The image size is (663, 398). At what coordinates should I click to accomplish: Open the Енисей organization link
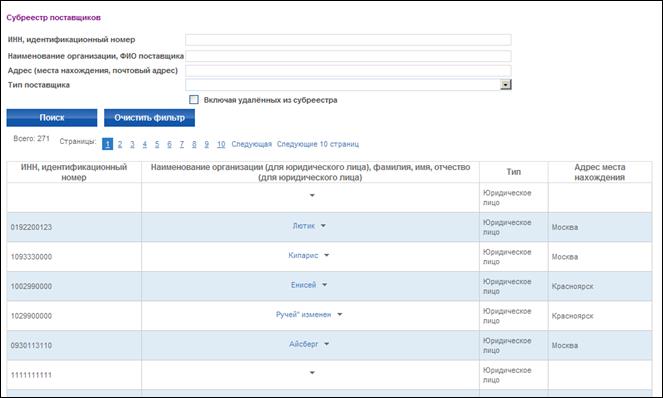(x=303, y=285)
